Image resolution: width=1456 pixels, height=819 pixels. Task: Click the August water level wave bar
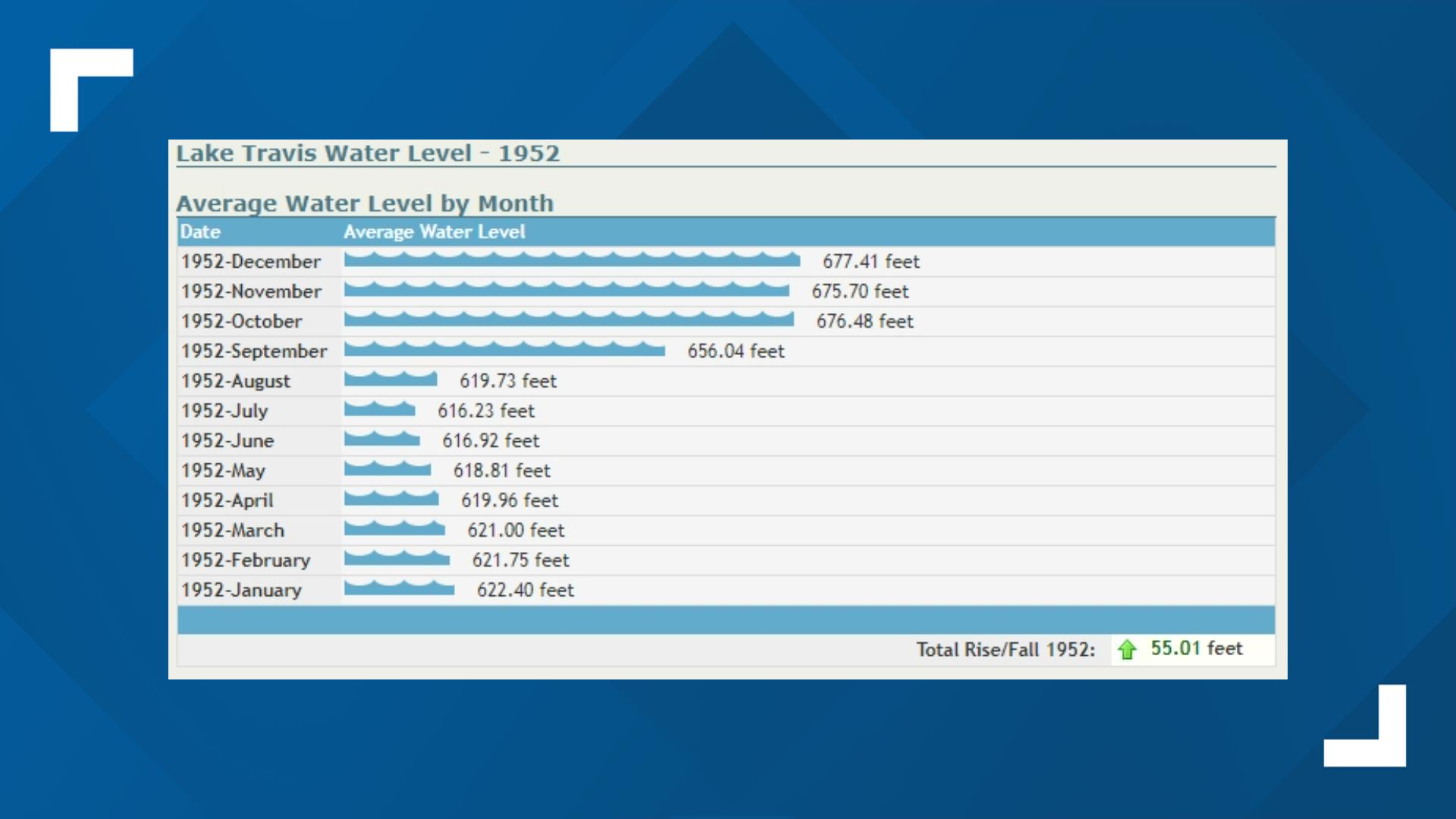pos(391,379)
